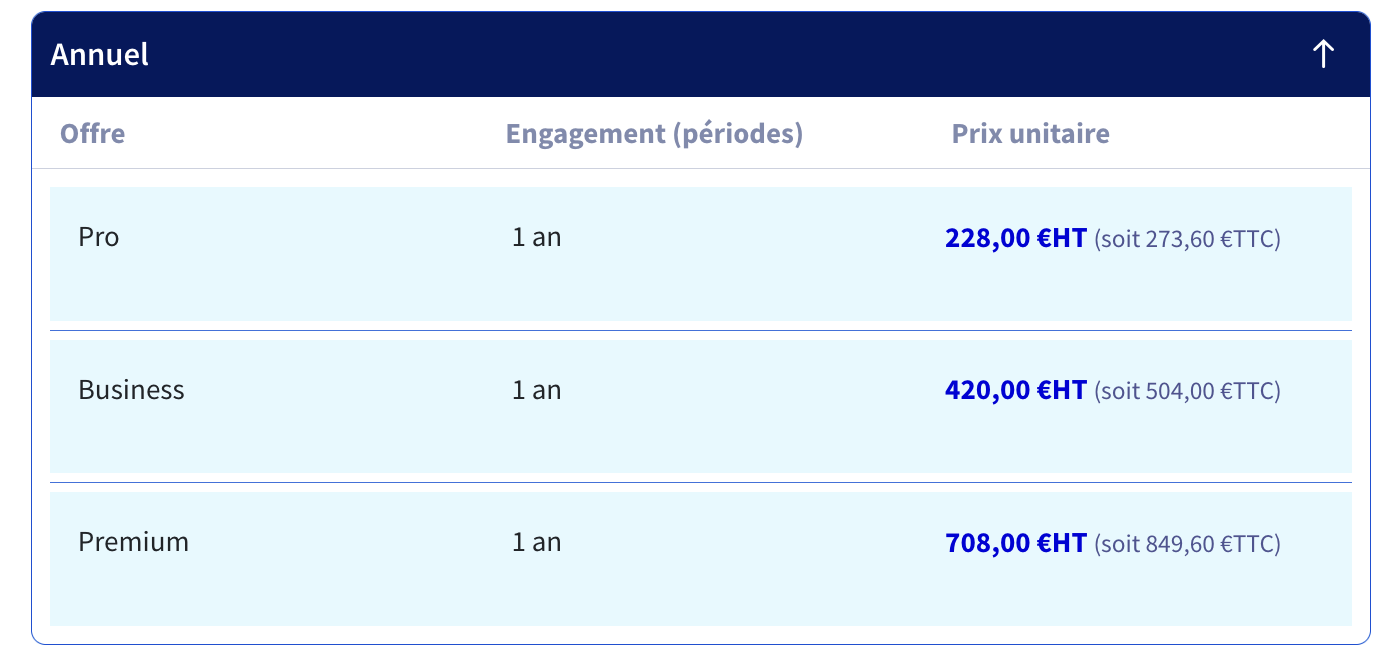
Task: Click the 1 an engagement for Premium
Action: 537,542
